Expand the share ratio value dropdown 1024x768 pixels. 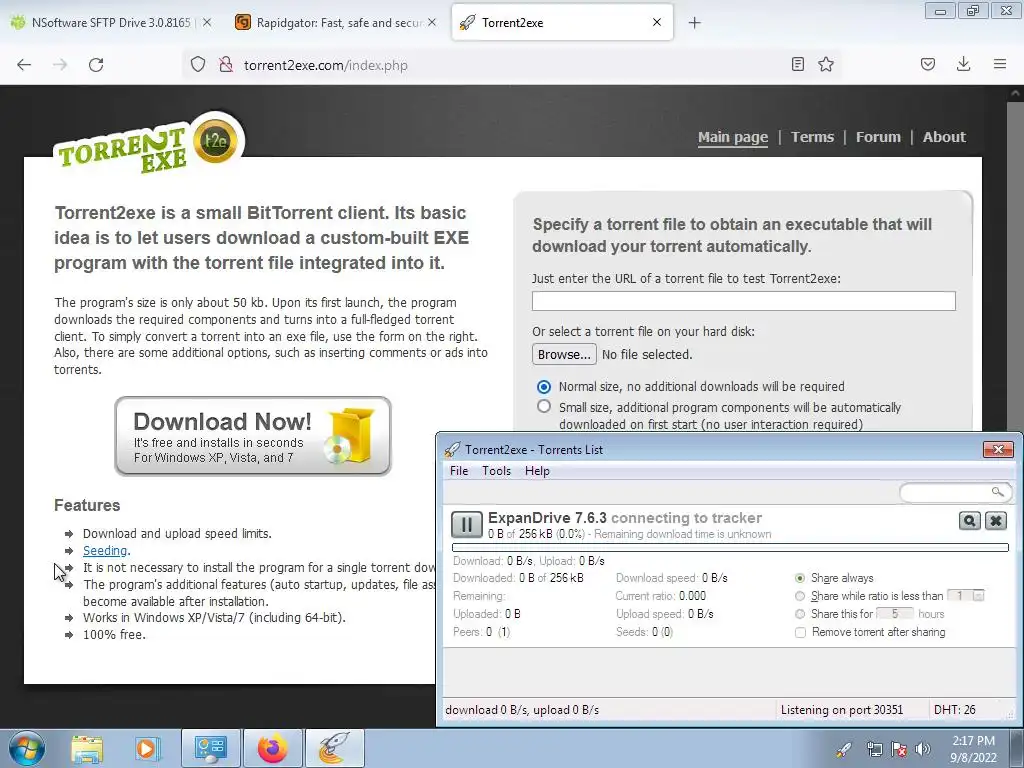pyautogui.click(x=978, y=596)
